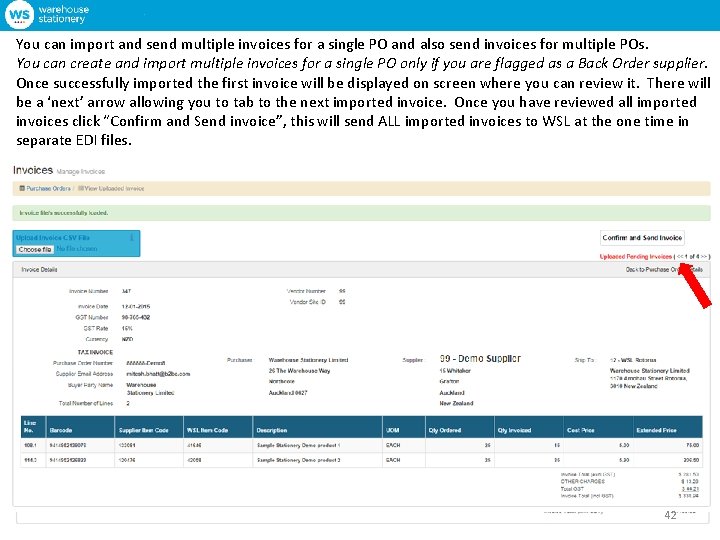This screenshot has height=540, width=720.
Task: Click the OTHER CHARGES total label
Action: pyautogui.click(x=582, y=481)
